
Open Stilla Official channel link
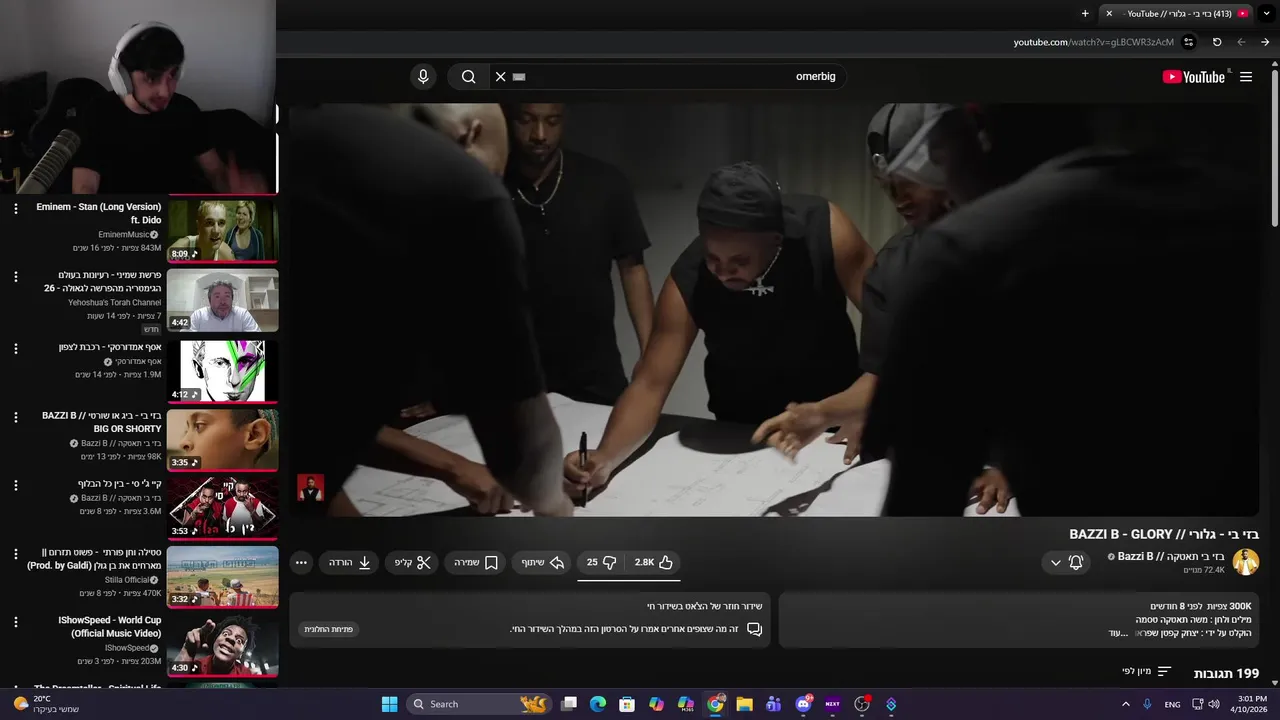point(127,579)
